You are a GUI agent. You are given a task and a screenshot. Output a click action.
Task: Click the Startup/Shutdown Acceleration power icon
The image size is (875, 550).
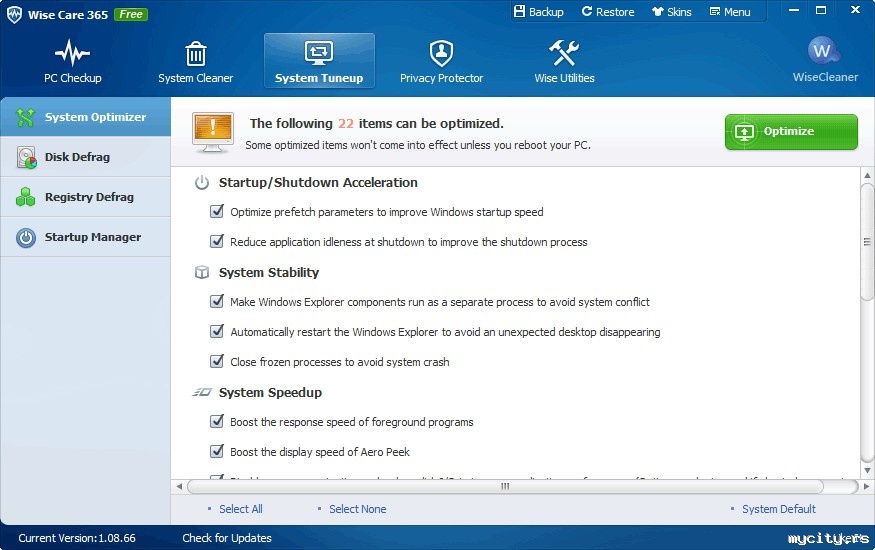coord(201,182)
